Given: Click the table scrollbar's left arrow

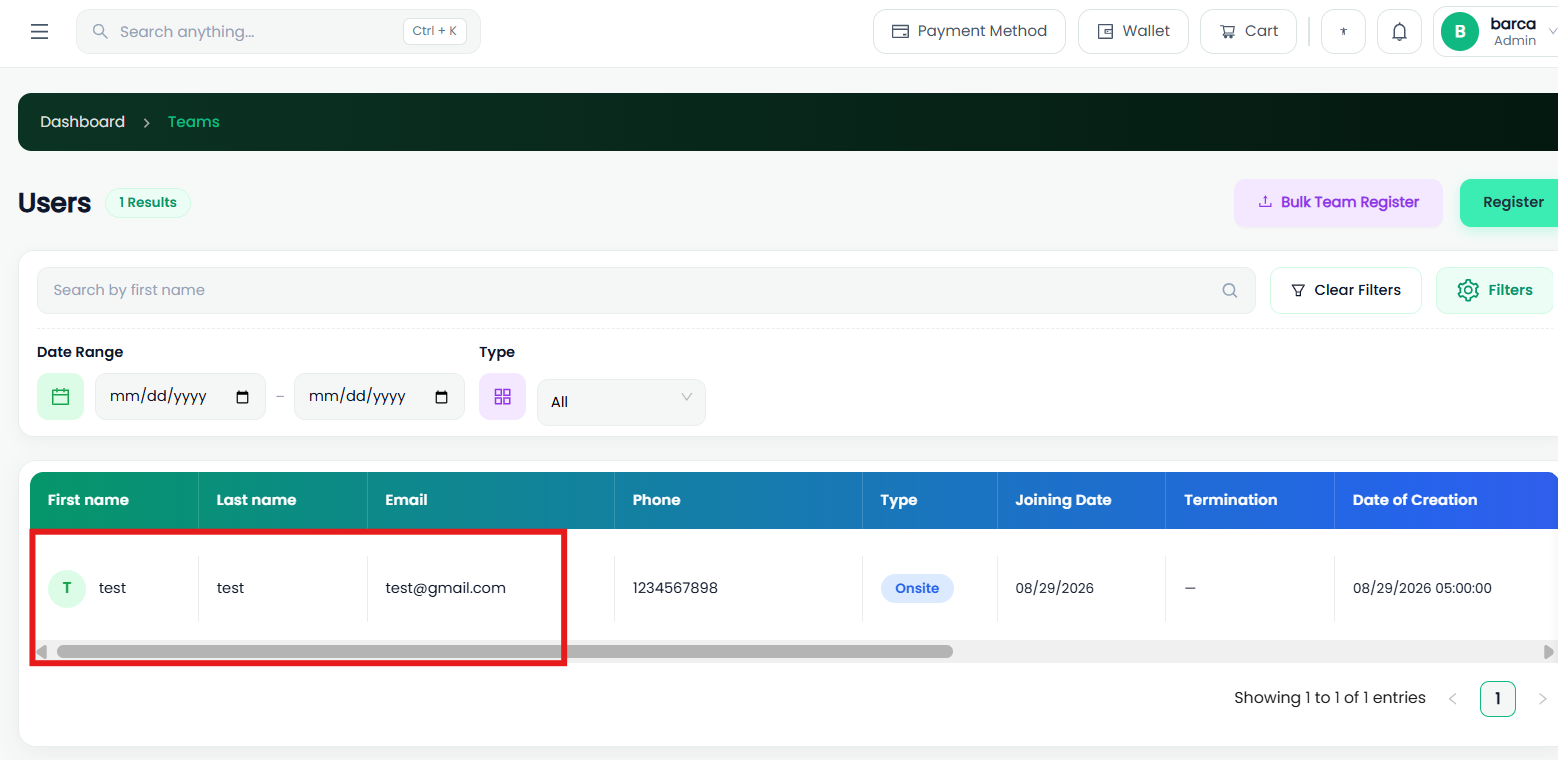Looking at the screenshot, I should tap(41, 652).
